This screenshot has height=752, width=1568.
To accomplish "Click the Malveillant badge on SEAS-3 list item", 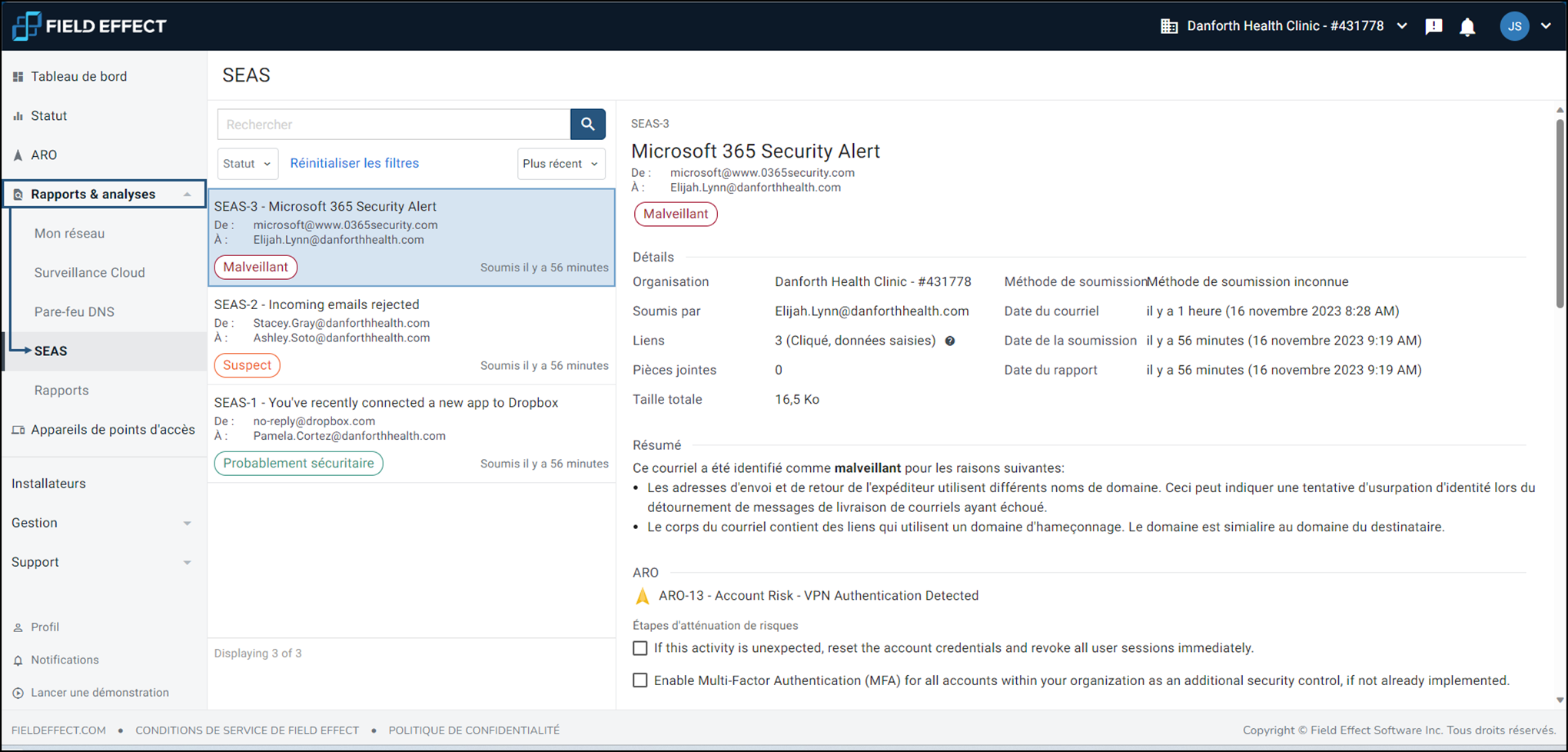I will (255, 267).
